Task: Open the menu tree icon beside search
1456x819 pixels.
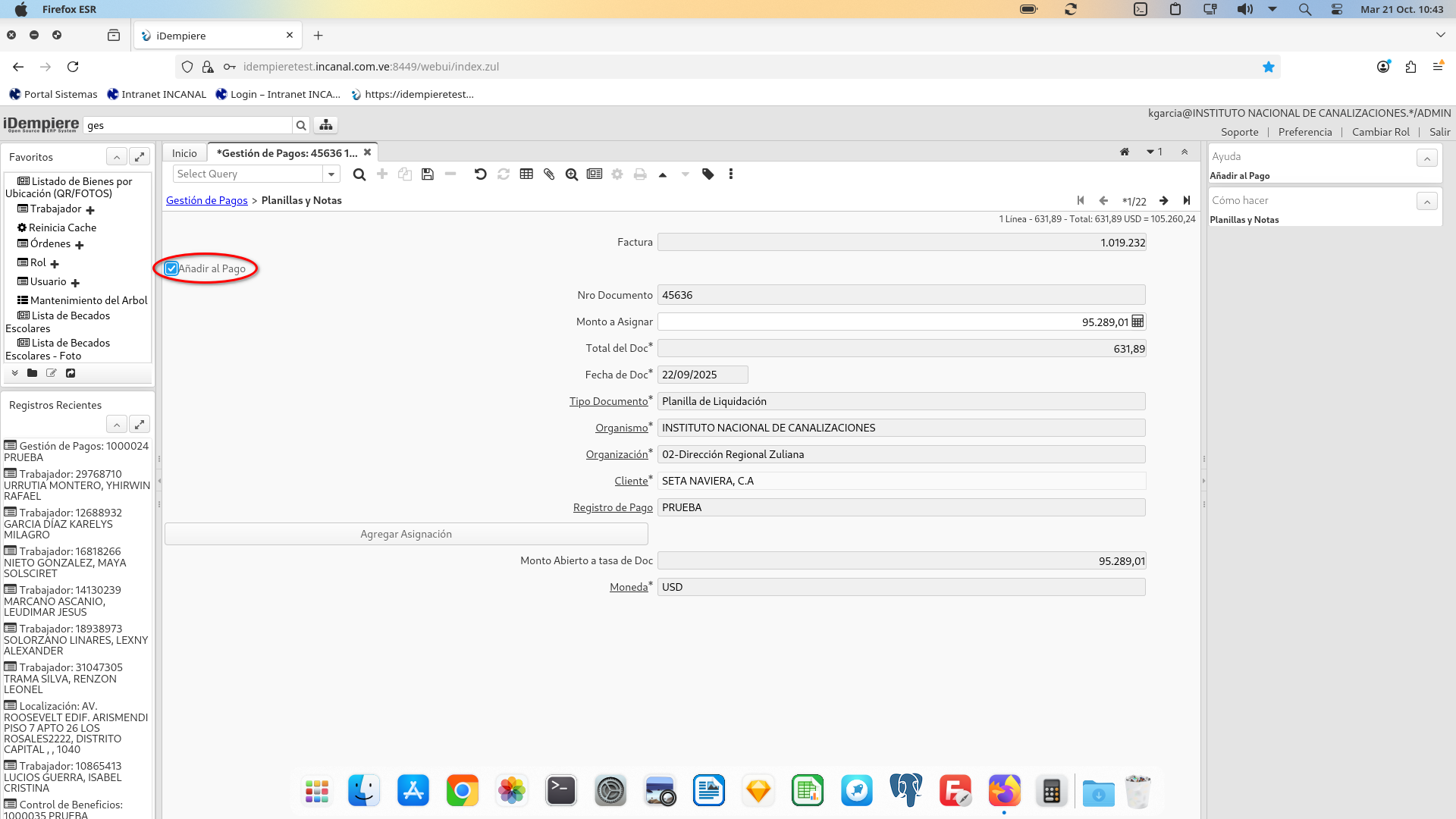Action: [x=326, y=125]
